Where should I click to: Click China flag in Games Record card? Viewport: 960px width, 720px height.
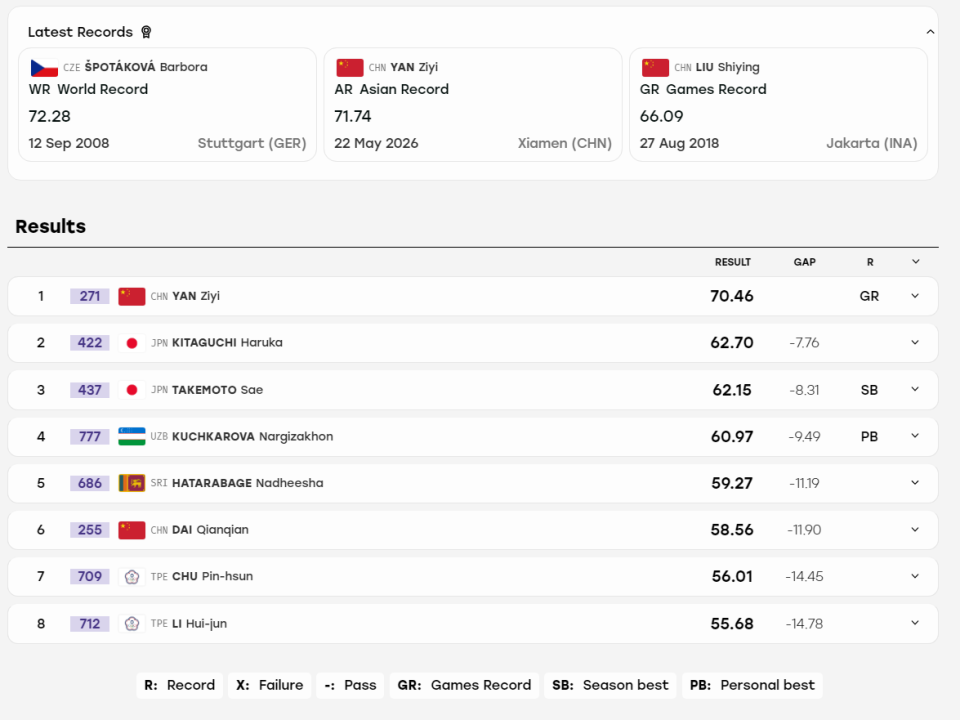click(655, 67)
